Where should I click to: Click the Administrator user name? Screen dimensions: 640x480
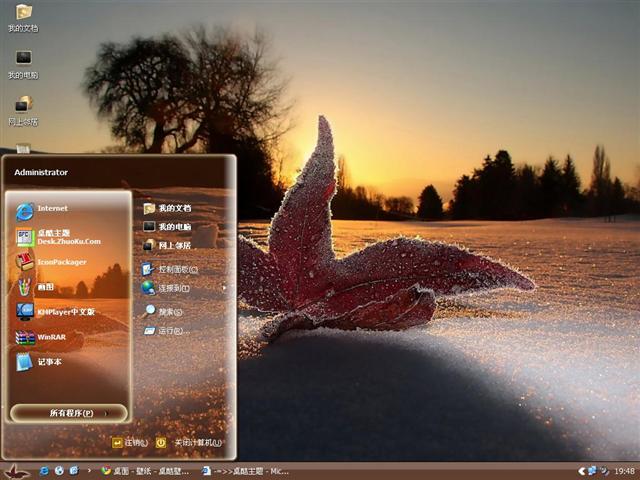point(41,172)
